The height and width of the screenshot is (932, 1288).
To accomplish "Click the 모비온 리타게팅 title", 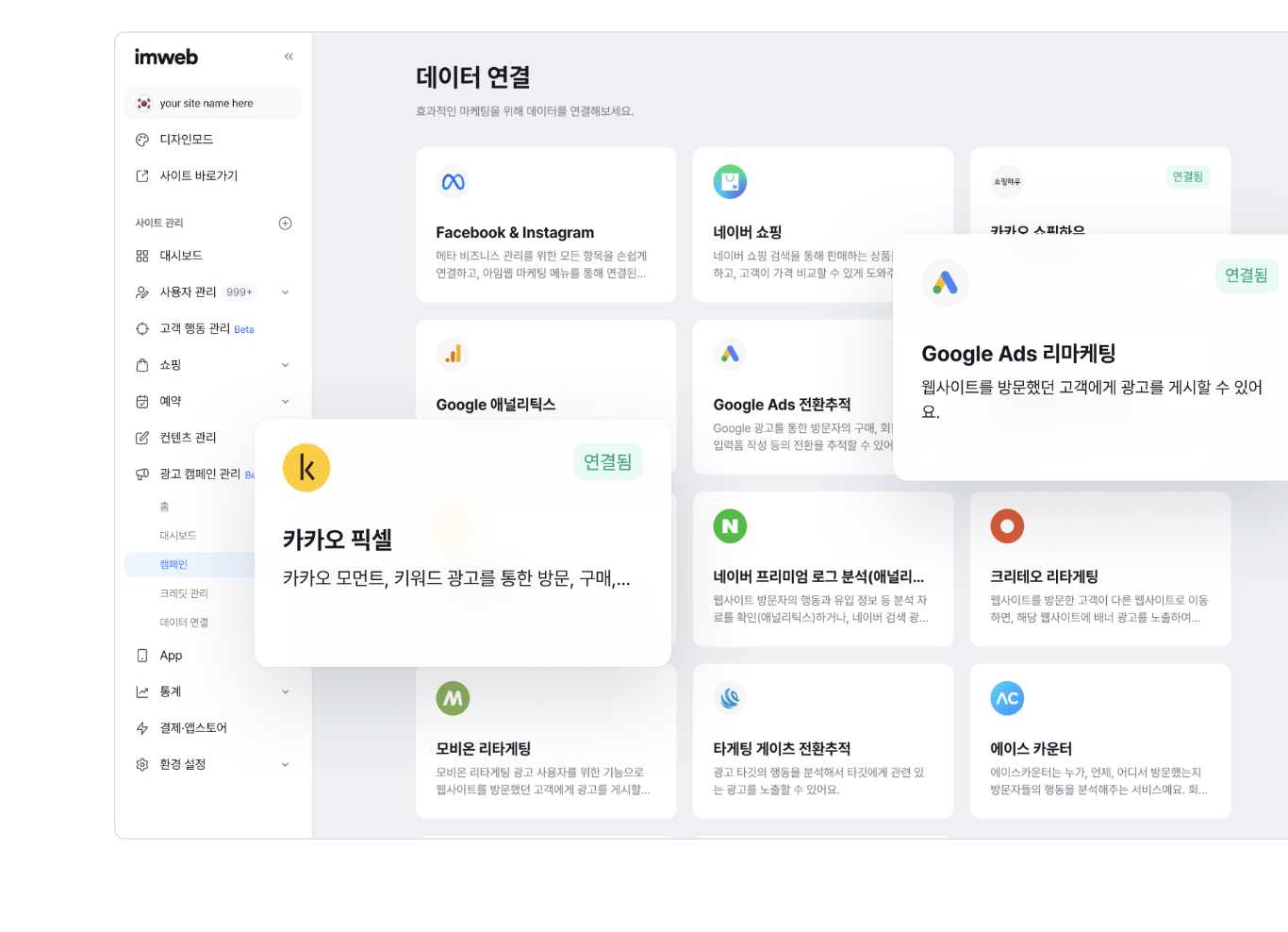I will click(x=484, y=749).
